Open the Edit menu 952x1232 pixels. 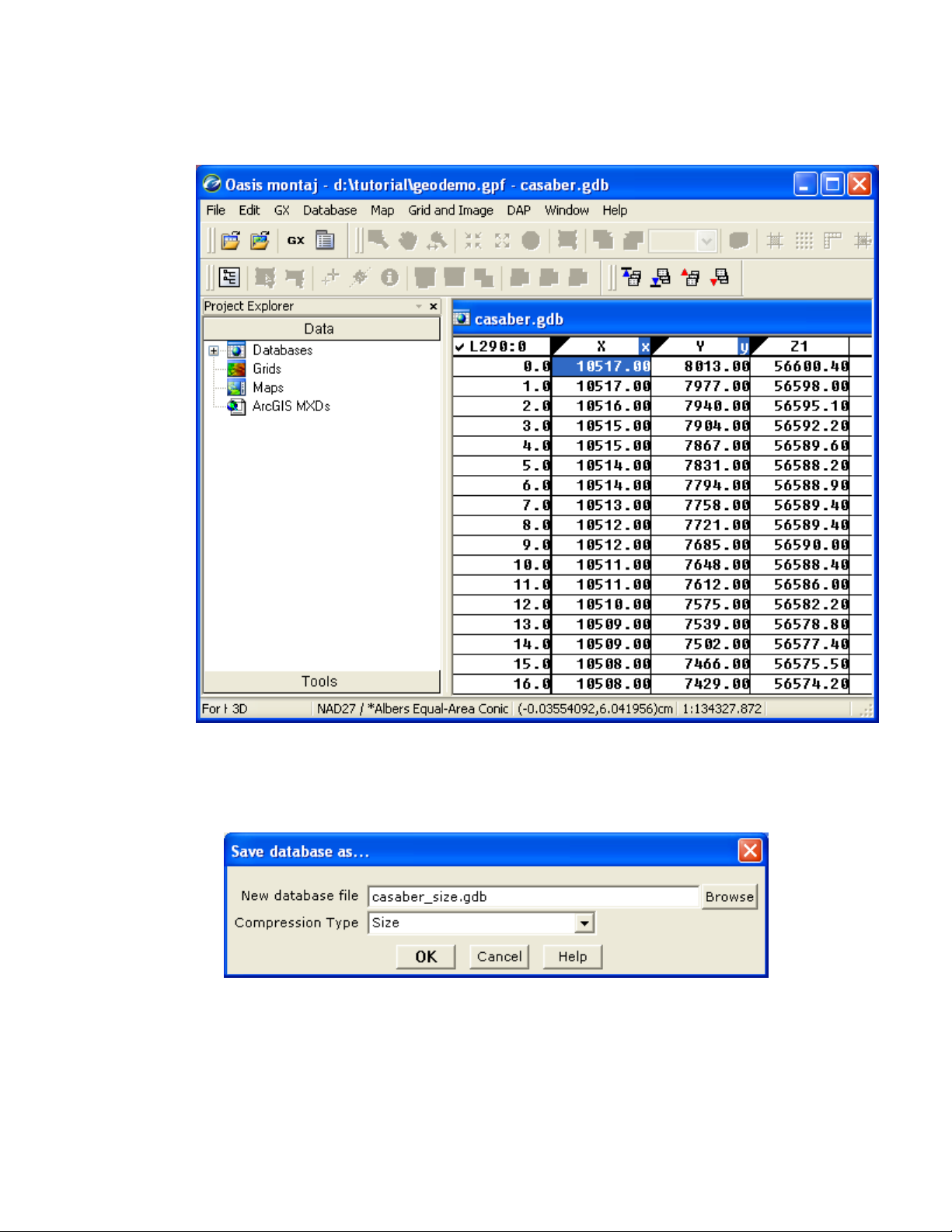[249, 210]
